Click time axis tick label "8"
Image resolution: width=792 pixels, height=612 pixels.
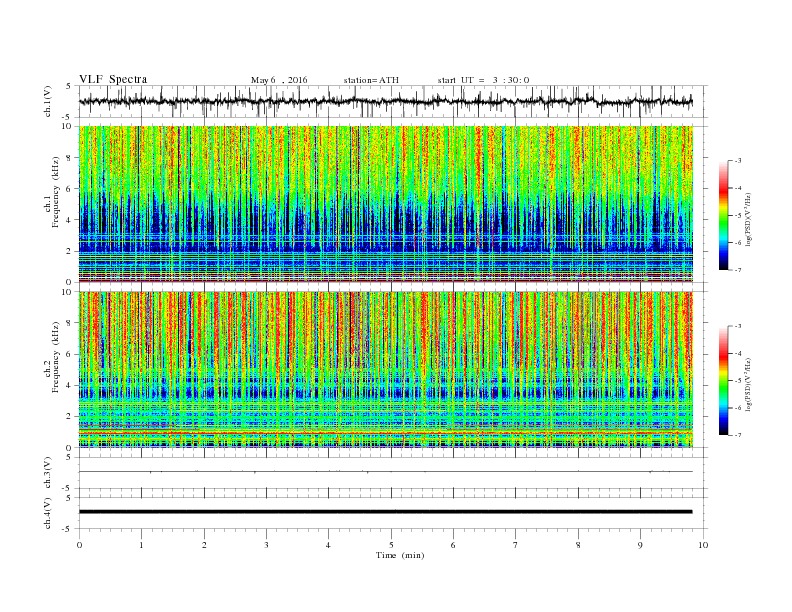click(x=578, y=545)
